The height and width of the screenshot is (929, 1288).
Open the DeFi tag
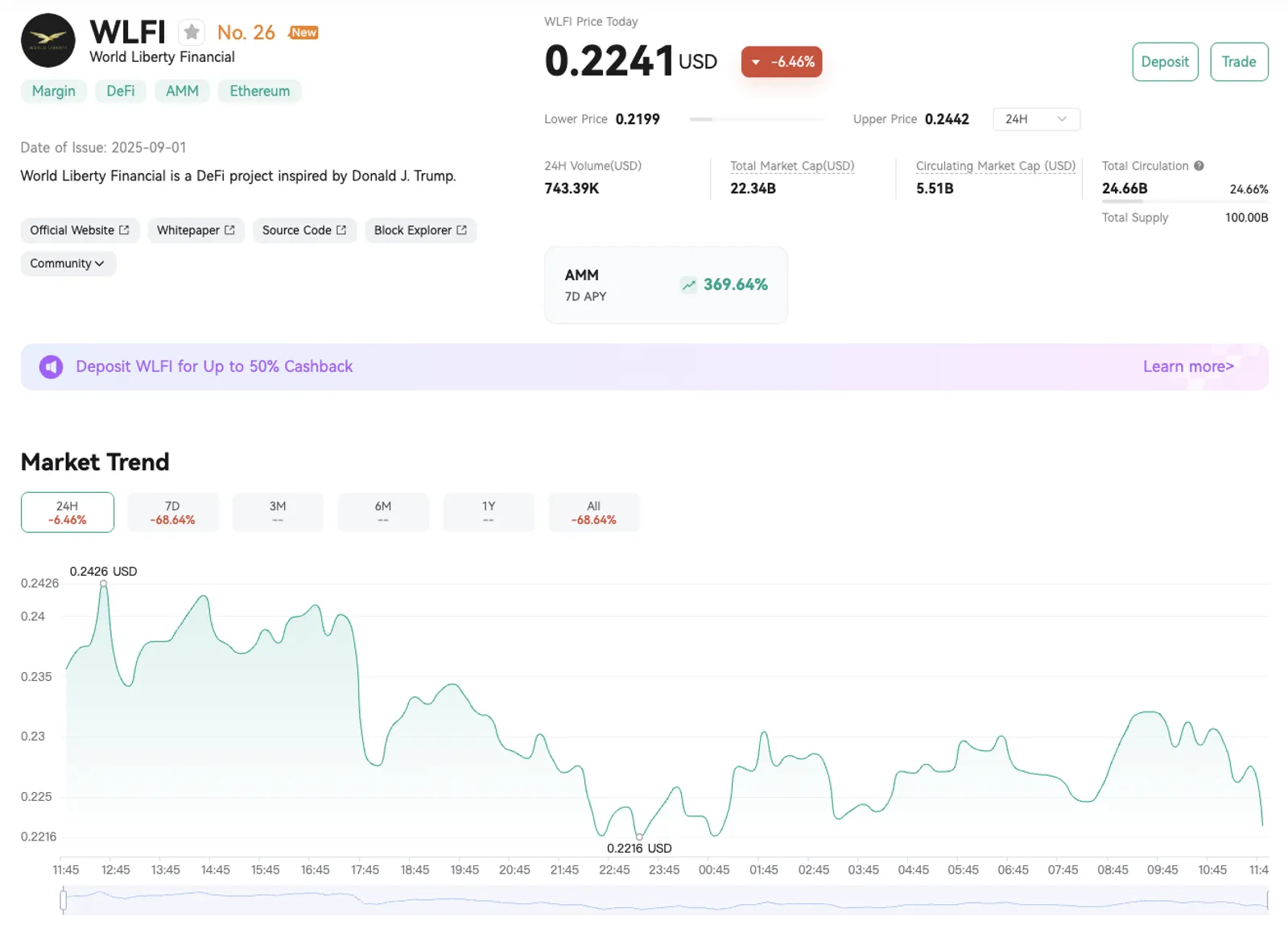coord(121,91)
